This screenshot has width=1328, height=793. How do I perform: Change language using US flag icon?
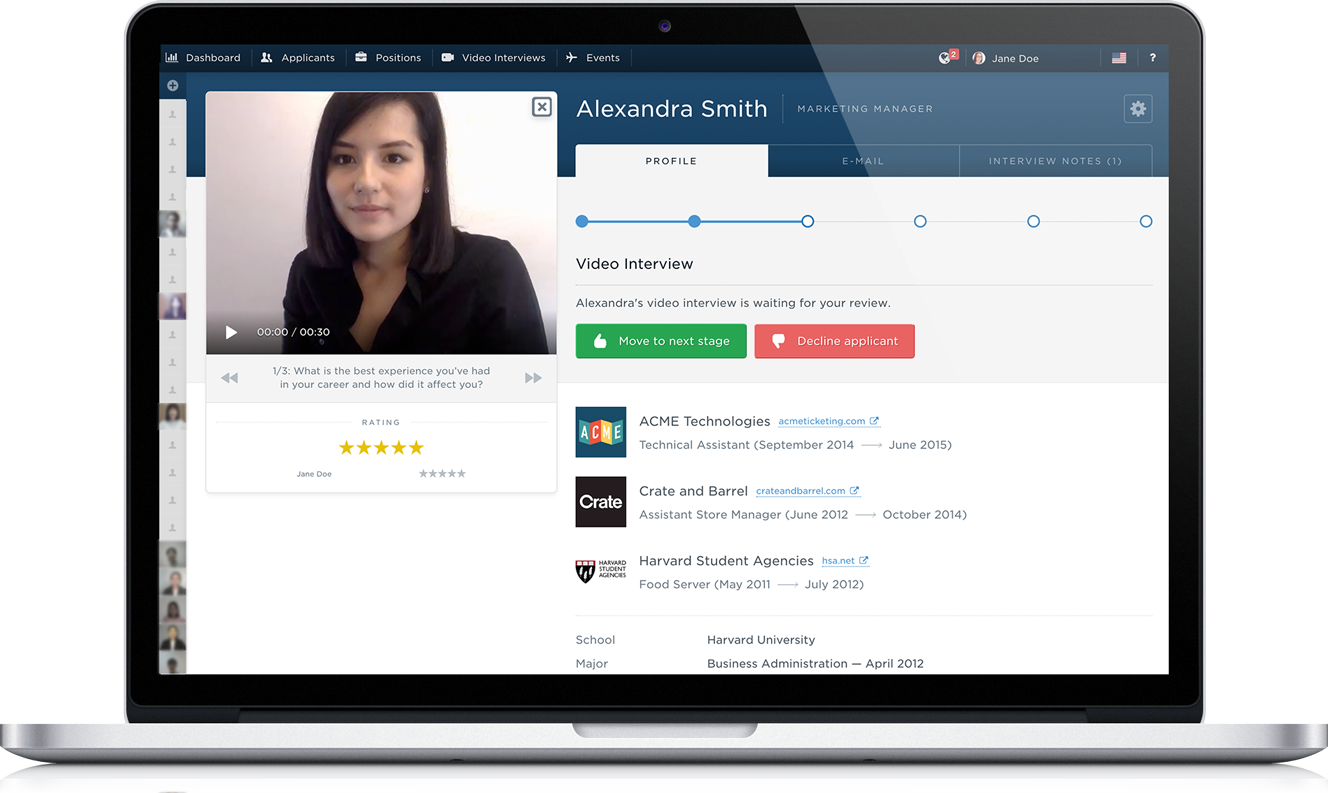[1119, 58]
